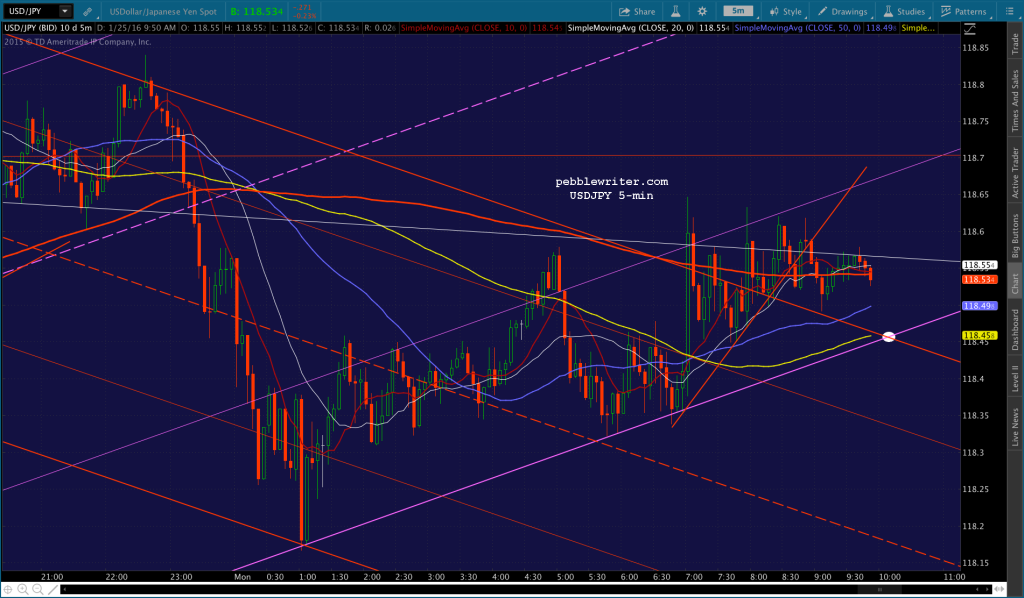
Task: Click the list menu icon after Patterns
Action: tap(1010, 11)
